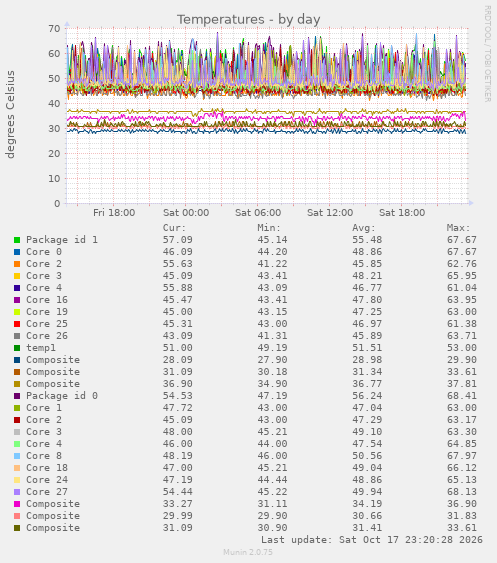497x563 pixels.
Task: Click the min value 49.19
Action: coord(272,348)
